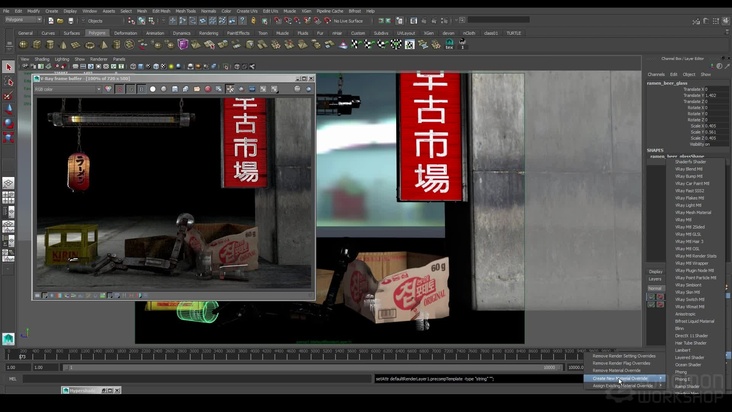Viewport: 732px width, 412px height.
Task: Click the range slider bar below the timeline
Action: tap(313, 368)
